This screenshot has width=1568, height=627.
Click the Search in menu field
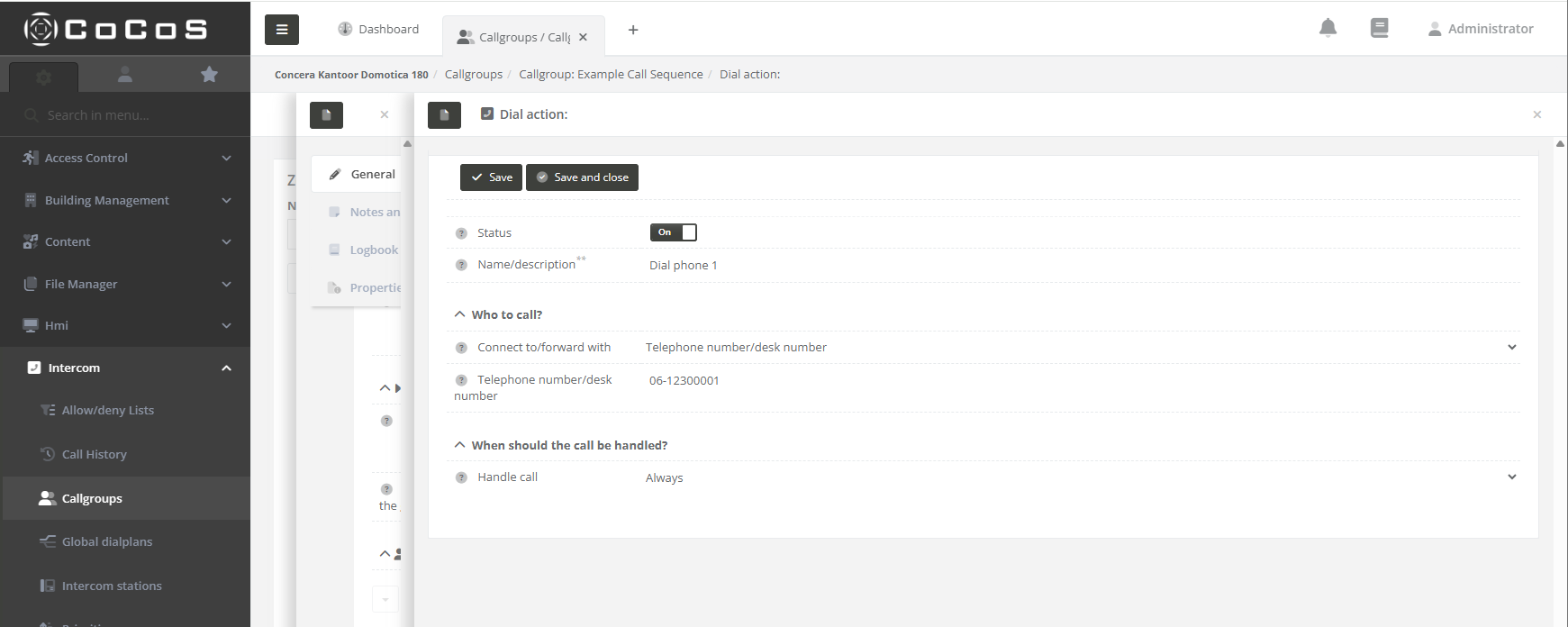[x=126, y=115]
